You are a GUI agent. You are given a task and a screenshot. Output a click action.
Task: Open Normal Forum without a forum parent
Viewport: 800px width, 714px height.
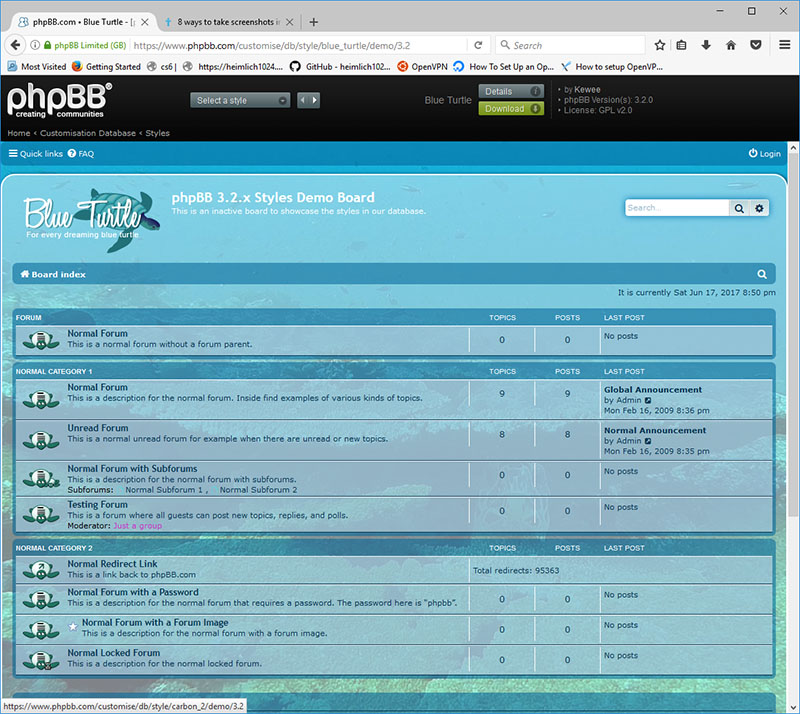(97, 333)
